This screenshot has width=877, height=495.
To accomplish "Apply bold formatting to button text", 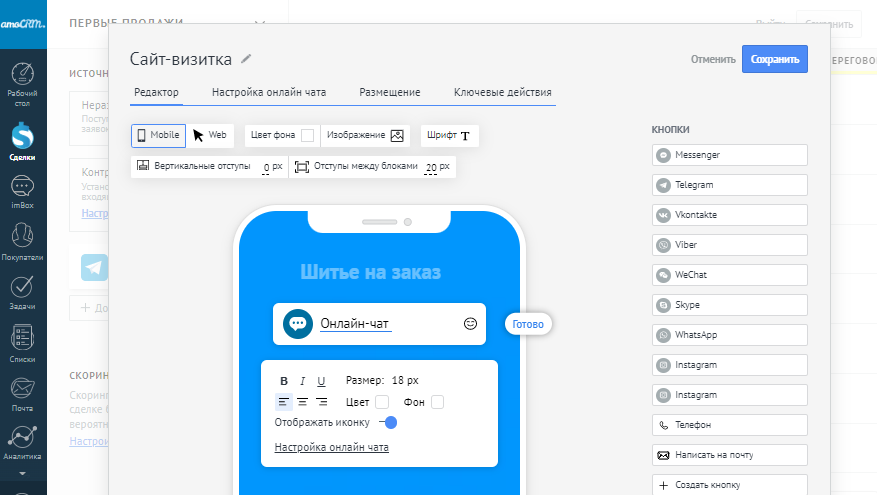I will point(284,381).
